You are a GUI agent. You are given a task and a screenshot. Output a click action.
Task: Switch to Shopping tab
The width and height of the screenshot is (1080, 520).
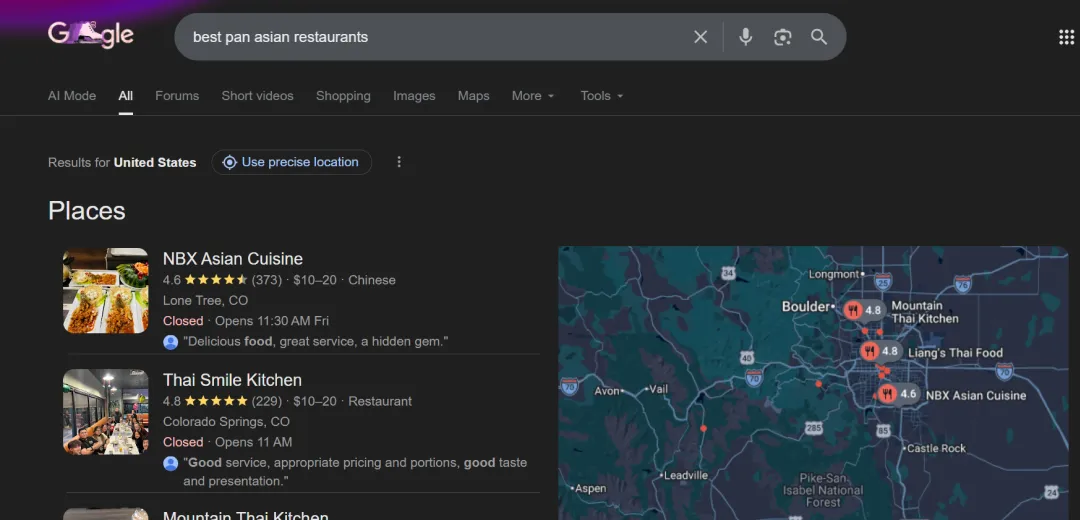click(x=343, y=96)
